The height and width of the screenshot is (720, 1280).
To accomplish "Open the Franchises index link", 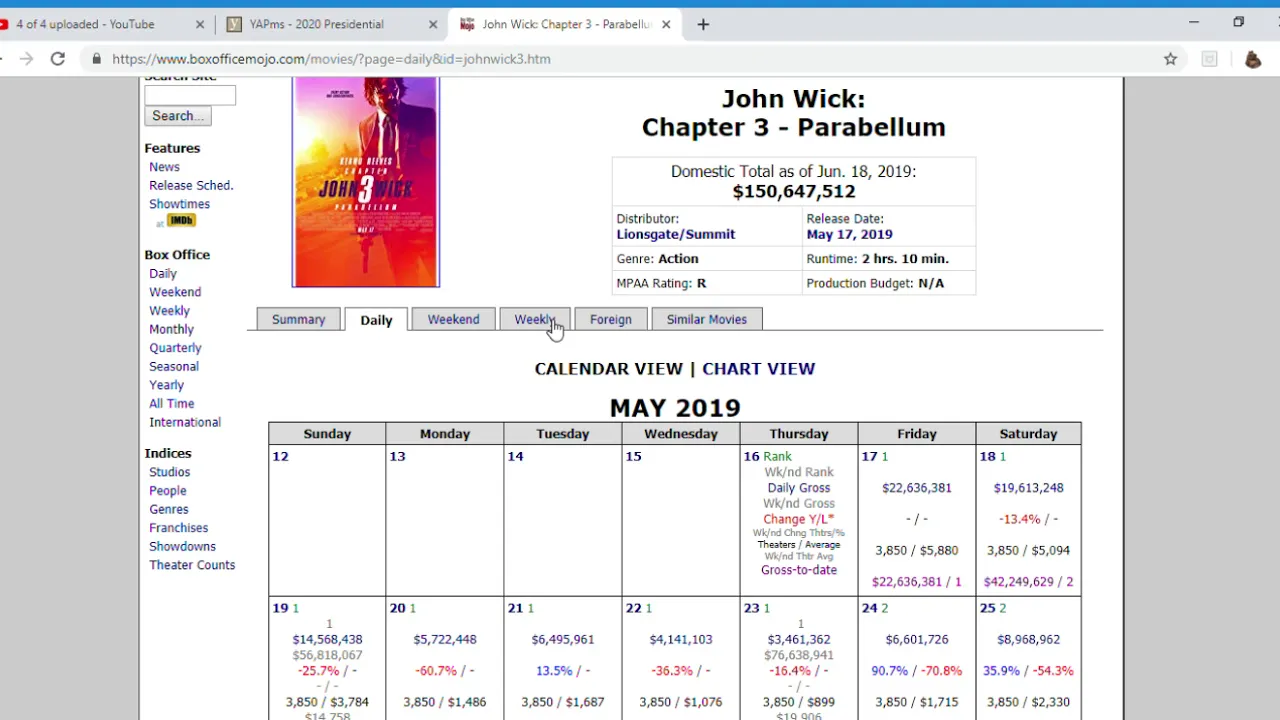I will pyautogui.click(x=178, y=528).
